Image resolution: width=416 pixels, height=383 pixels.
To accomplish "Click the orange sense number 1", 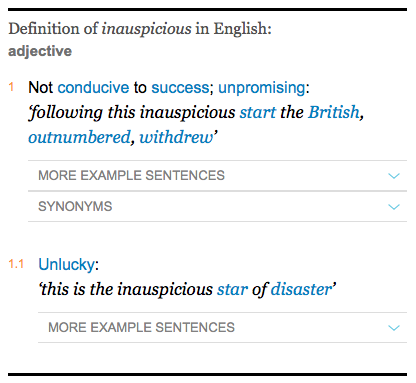I will coord(11,87).
